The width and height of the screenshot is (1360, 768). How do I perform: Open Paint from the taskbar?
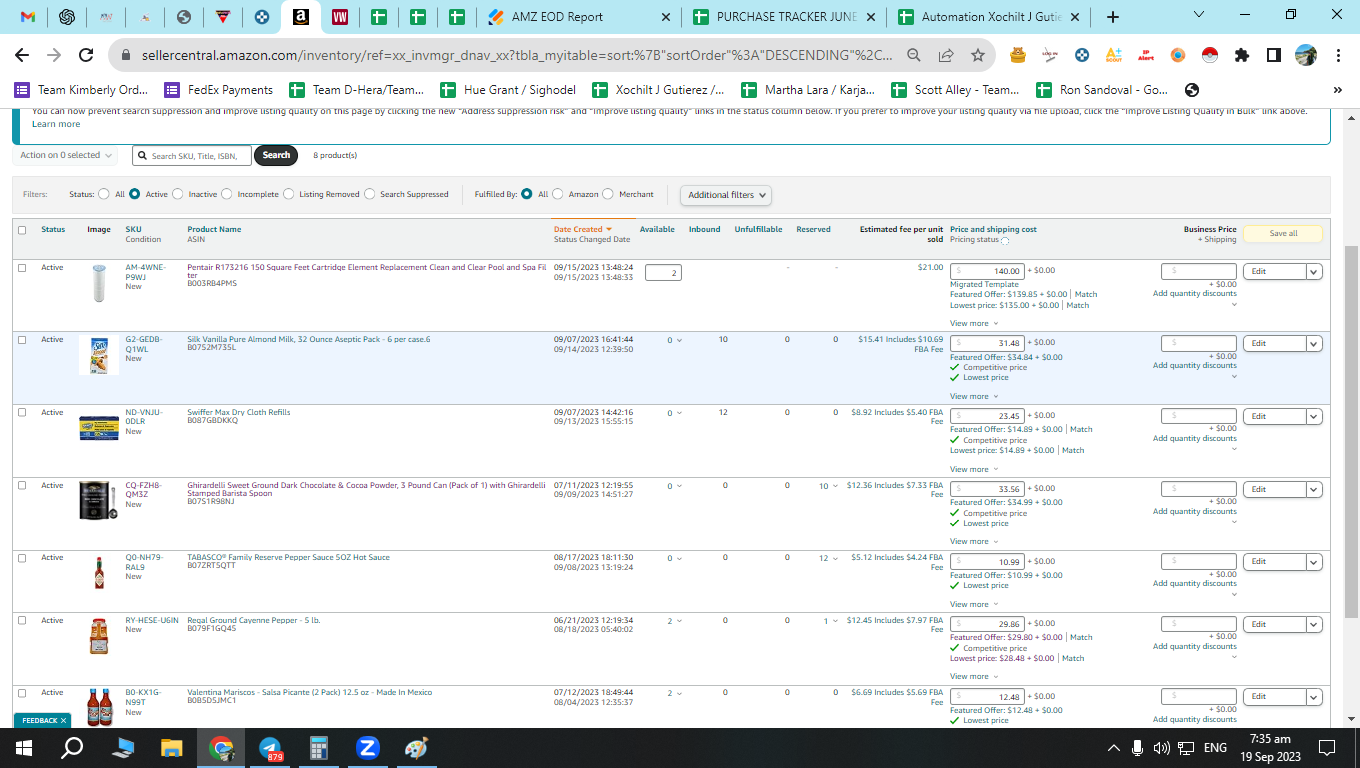click(x=416, y=748)
